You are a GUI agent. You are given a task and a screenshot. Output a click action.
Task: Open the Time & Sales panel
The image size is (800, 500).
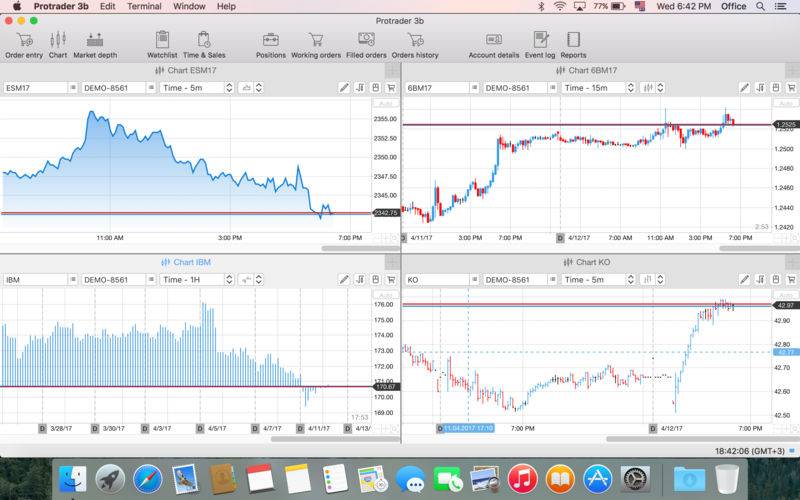coord(204,45)
